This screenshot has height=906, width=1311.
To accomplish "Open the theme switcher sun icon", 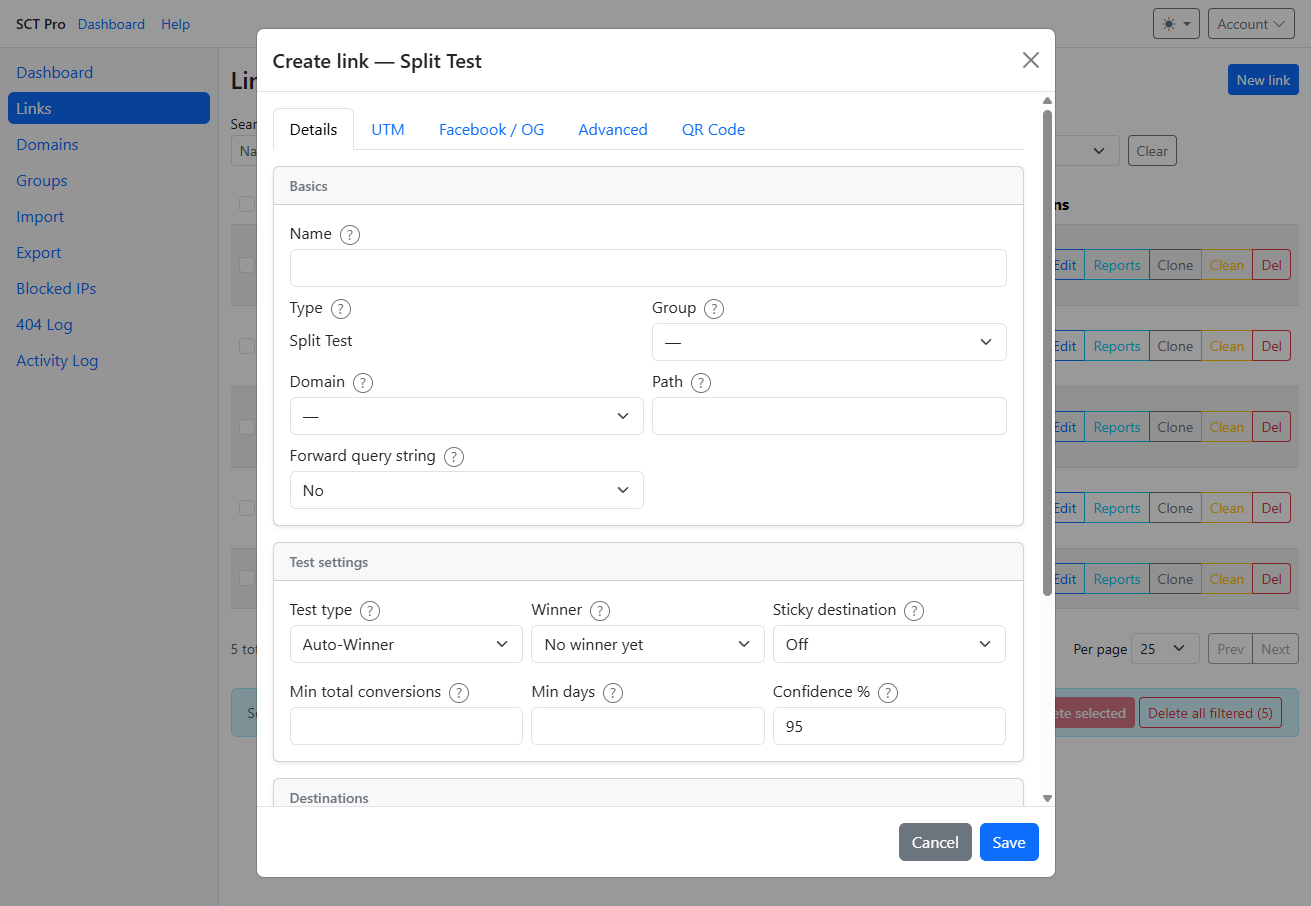I will (1176, 24).
